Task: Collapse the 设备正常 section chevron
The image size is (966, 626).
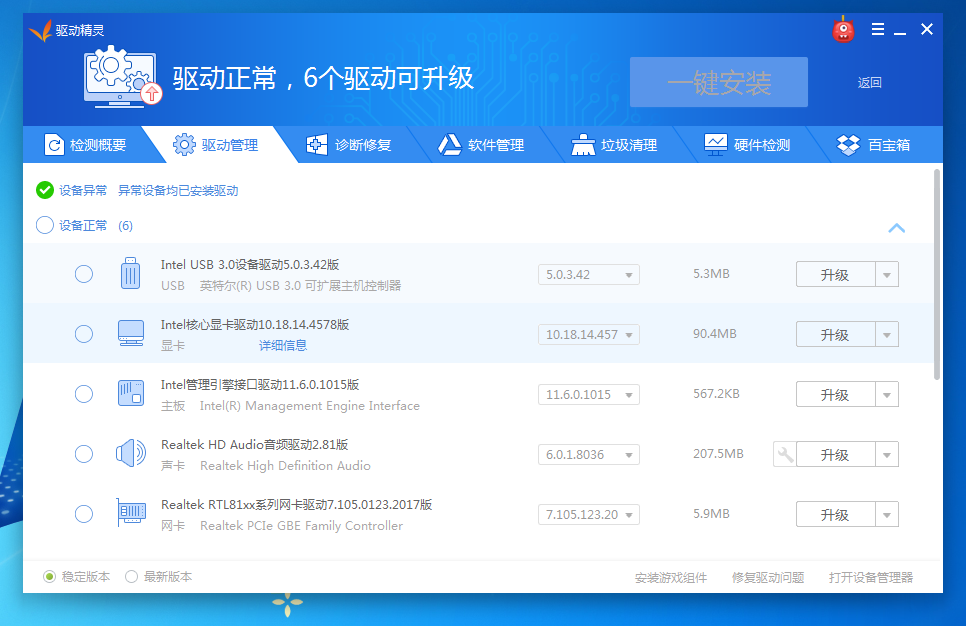Action: coord(897,228)
